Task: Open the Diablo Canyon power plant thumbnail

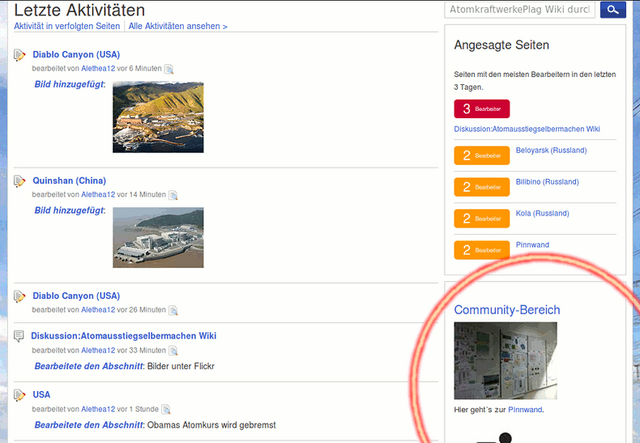Action: (158, 117)
